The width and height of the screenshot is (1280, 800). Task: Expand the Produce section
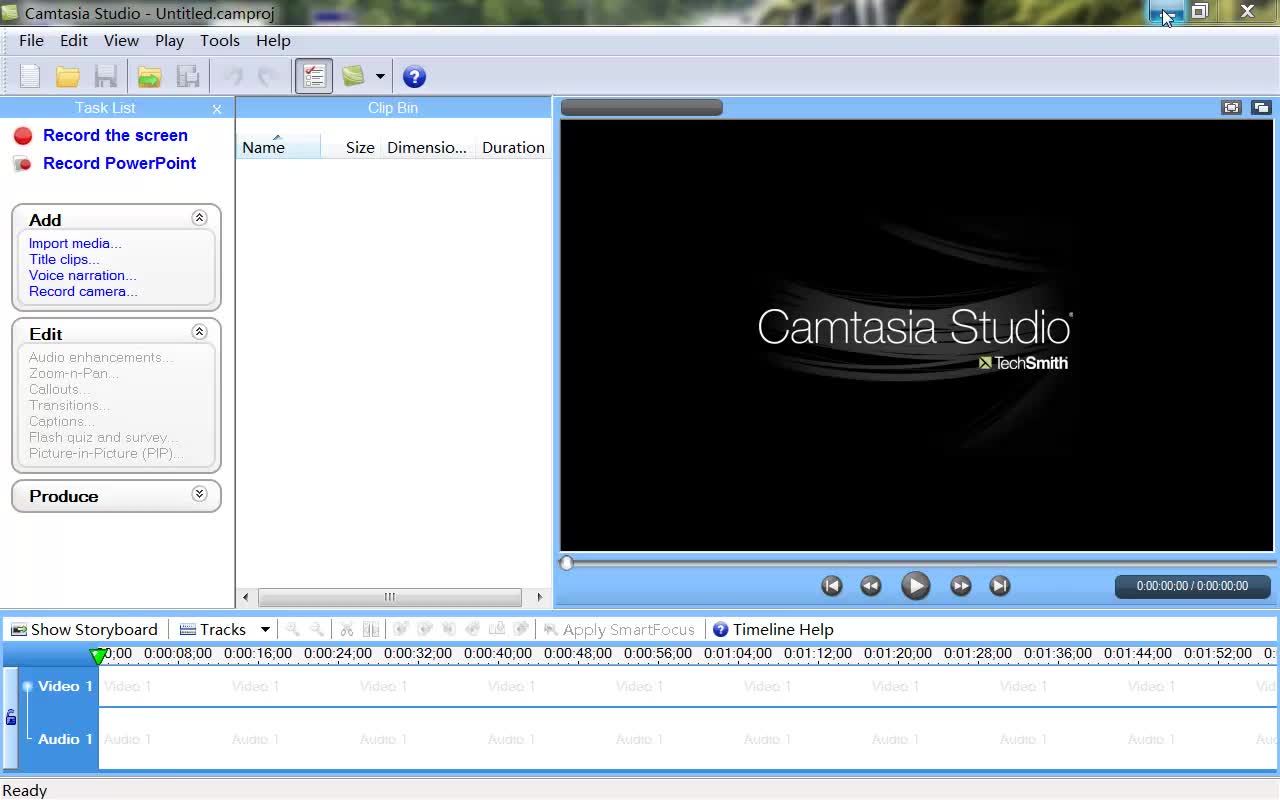pyautogui.click(x=199, y=494)
